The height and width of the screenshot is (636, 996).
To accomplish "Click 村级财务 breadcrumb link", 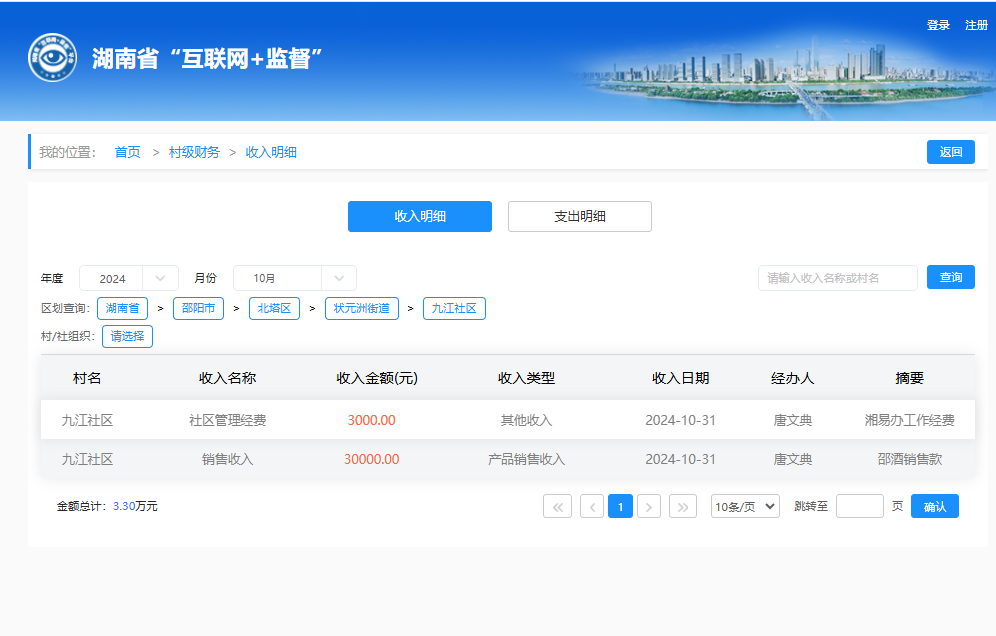I will [x=194, y=152].
